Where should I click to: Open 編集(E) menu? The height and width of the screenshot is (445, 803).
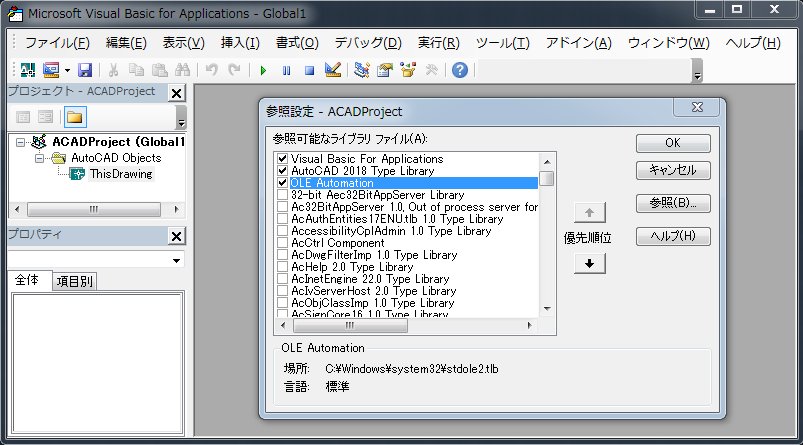click(126, 43)
